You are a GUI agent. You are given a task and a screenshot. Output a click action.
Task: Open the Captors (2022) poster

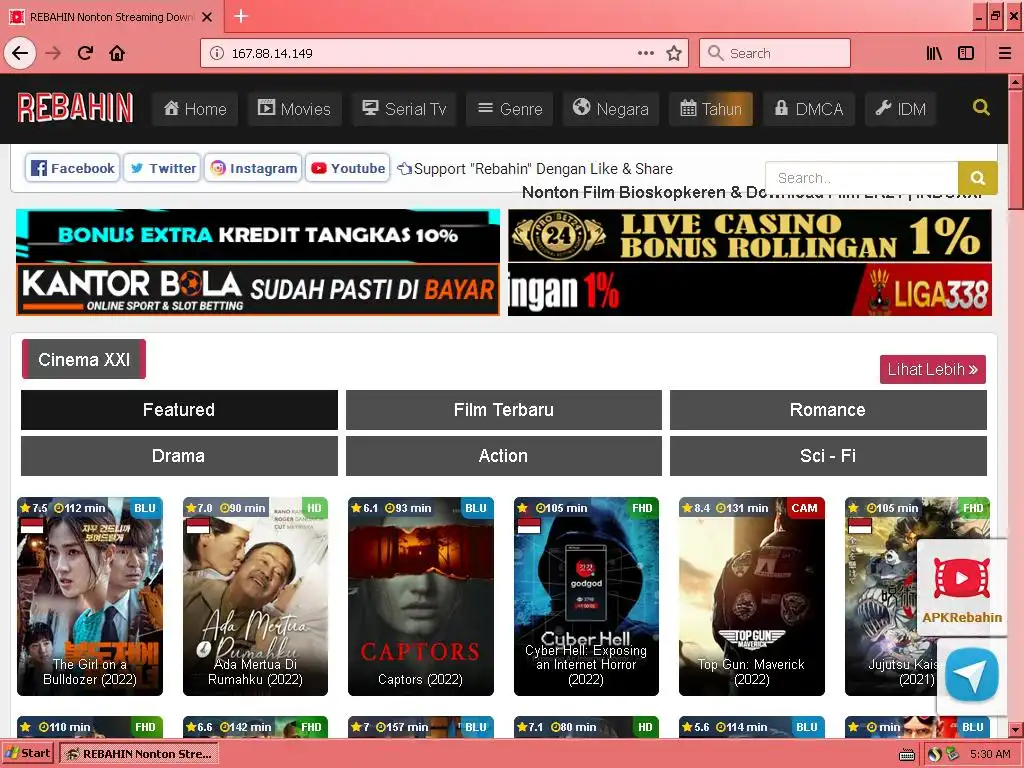tap(421, 596)
